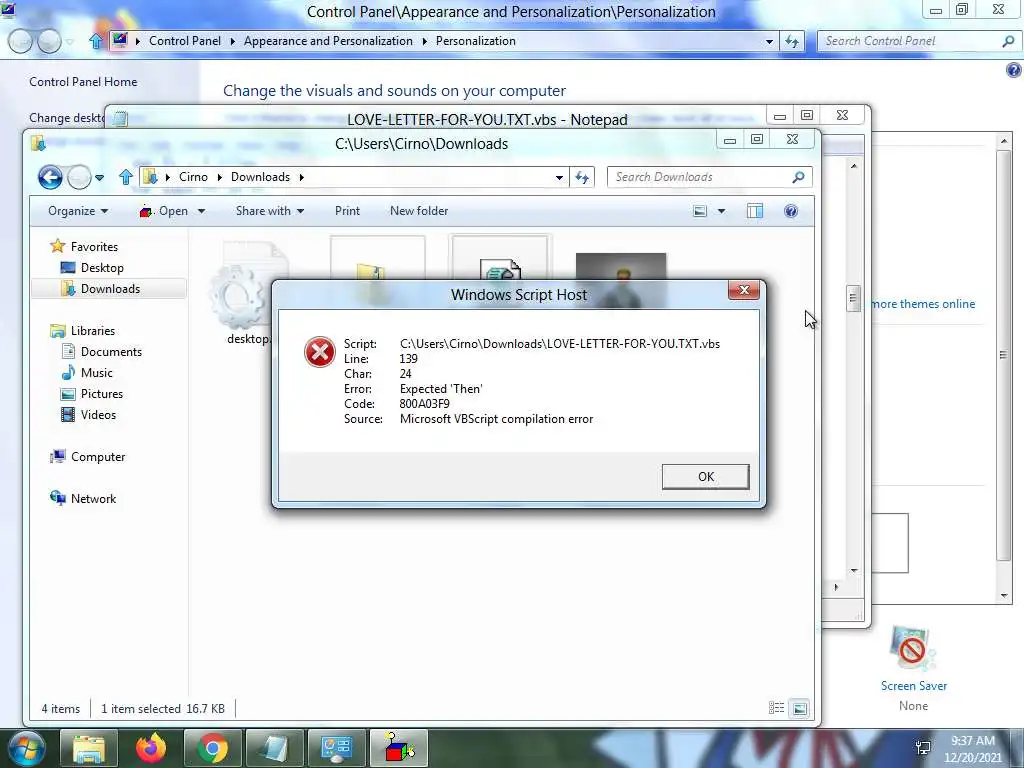Click Open in the explorer toolbar
Image resolution: width=1024 pixels, height=768 pixels.
click(164, 211)
